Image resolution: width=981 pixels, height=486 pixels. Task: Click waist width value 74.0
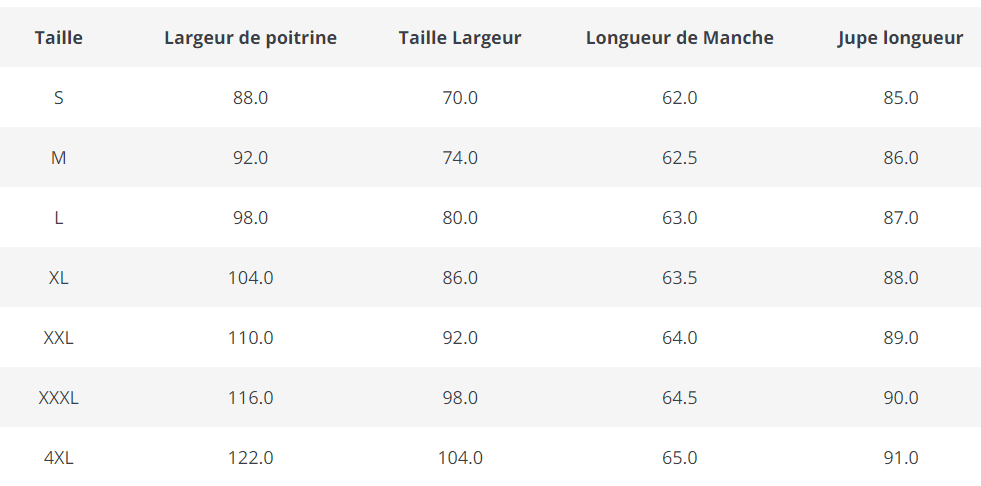(x=460, y=158)
